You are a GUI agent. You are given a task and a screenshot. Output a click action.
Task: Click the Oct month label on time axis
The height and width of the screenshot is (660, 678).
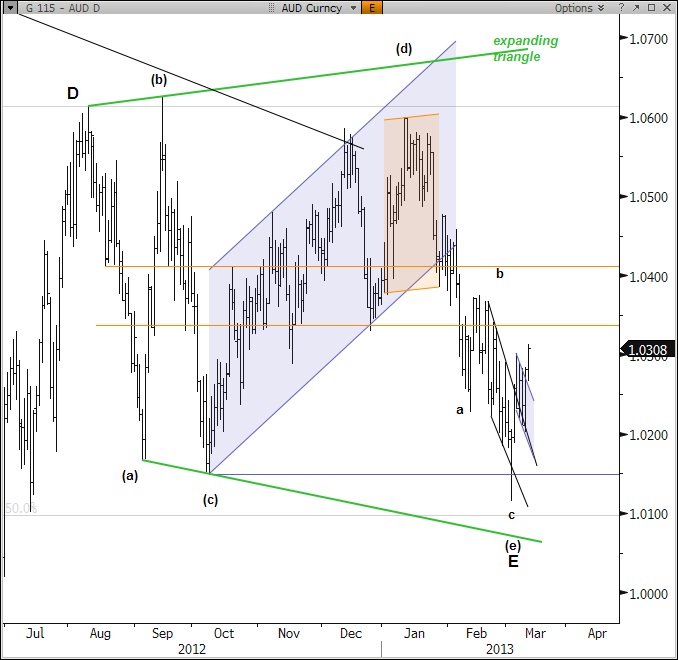(x=223, y=633)
